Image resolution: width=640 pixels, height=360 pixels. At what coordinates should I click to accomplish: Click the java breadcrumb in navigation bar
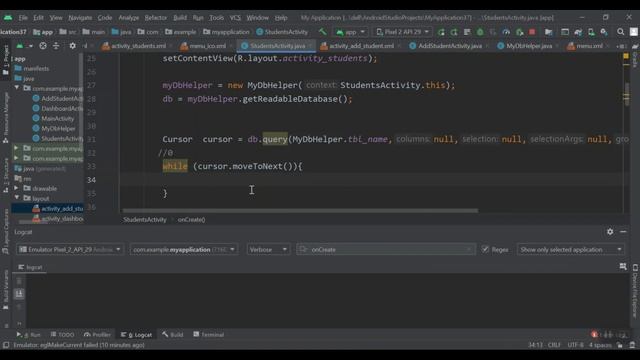click(x=121, y=32)
